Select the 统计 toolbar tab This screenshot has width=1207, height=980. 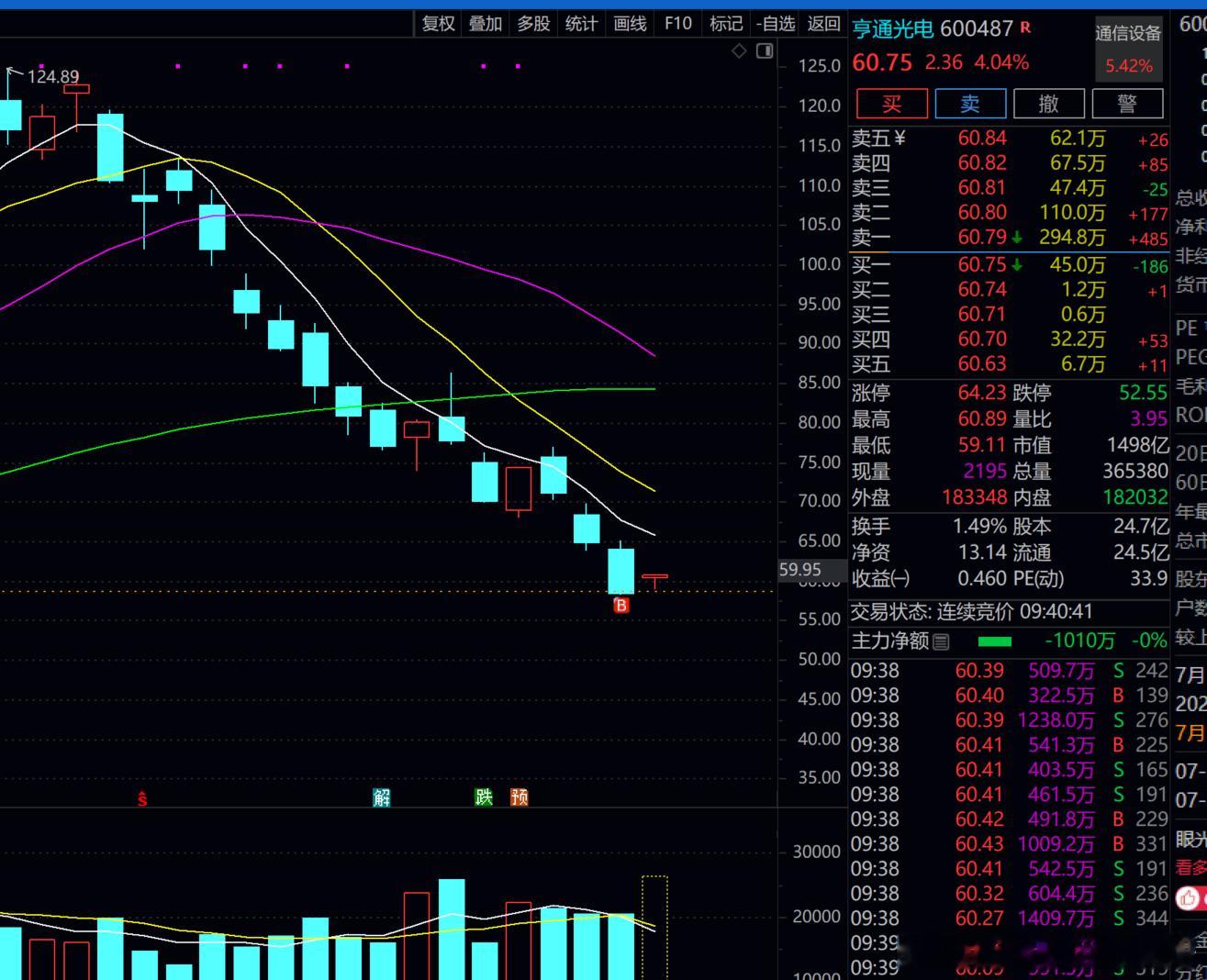coord(581,24)
